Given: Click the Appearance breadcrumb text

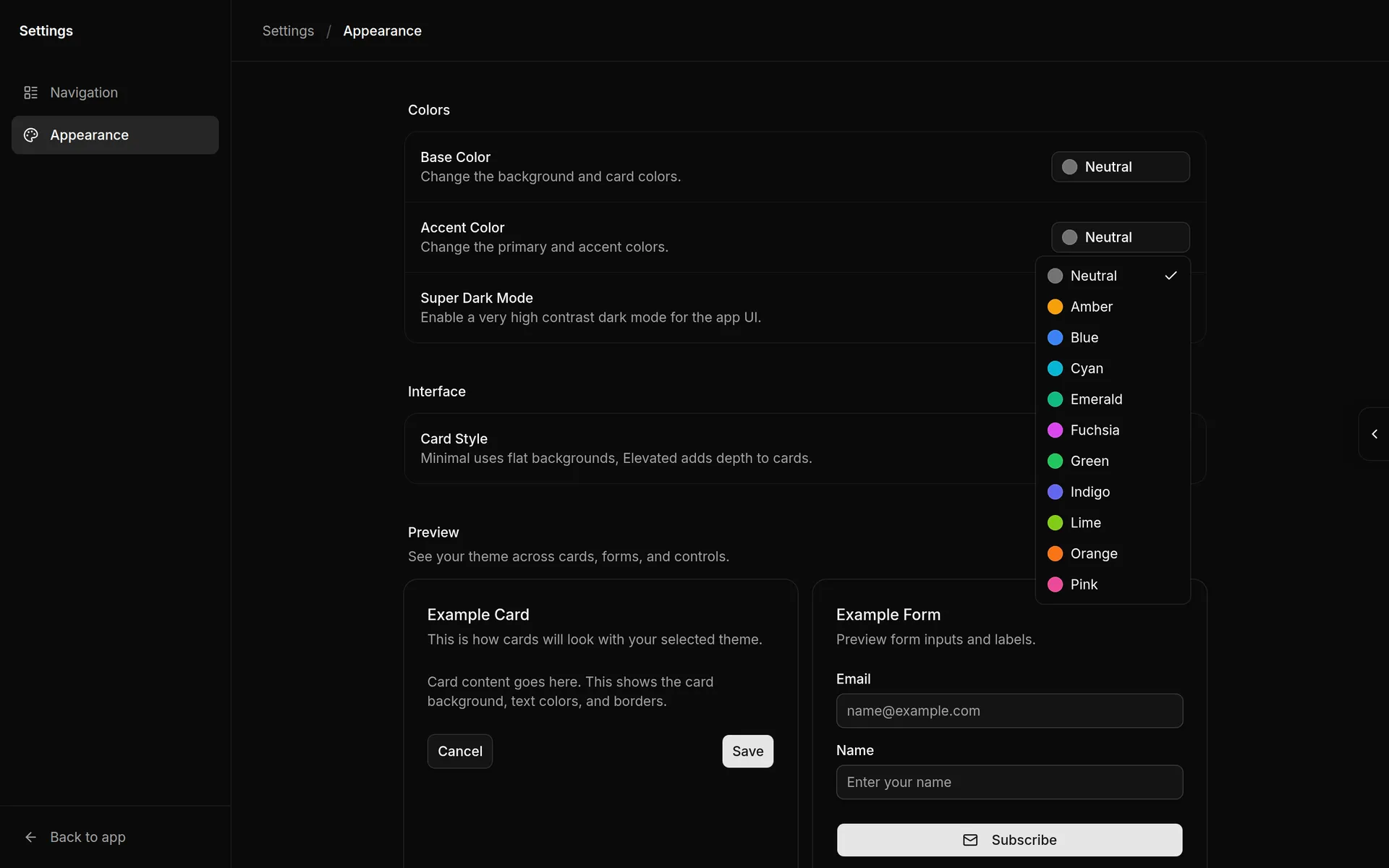Looking at the screenshot, I should tap(382, 31).
